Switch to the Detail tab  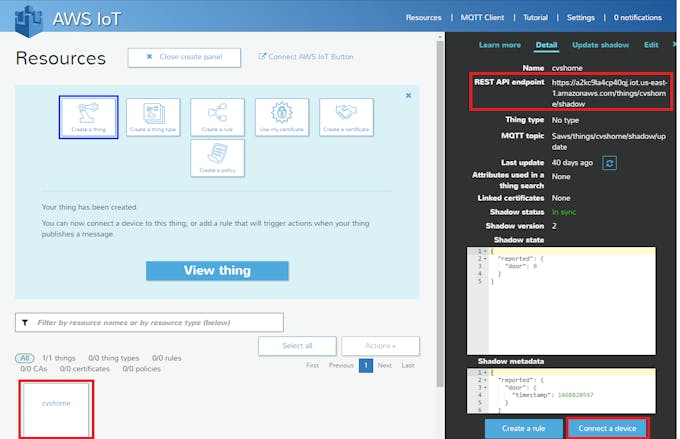[x=546, y=45]
